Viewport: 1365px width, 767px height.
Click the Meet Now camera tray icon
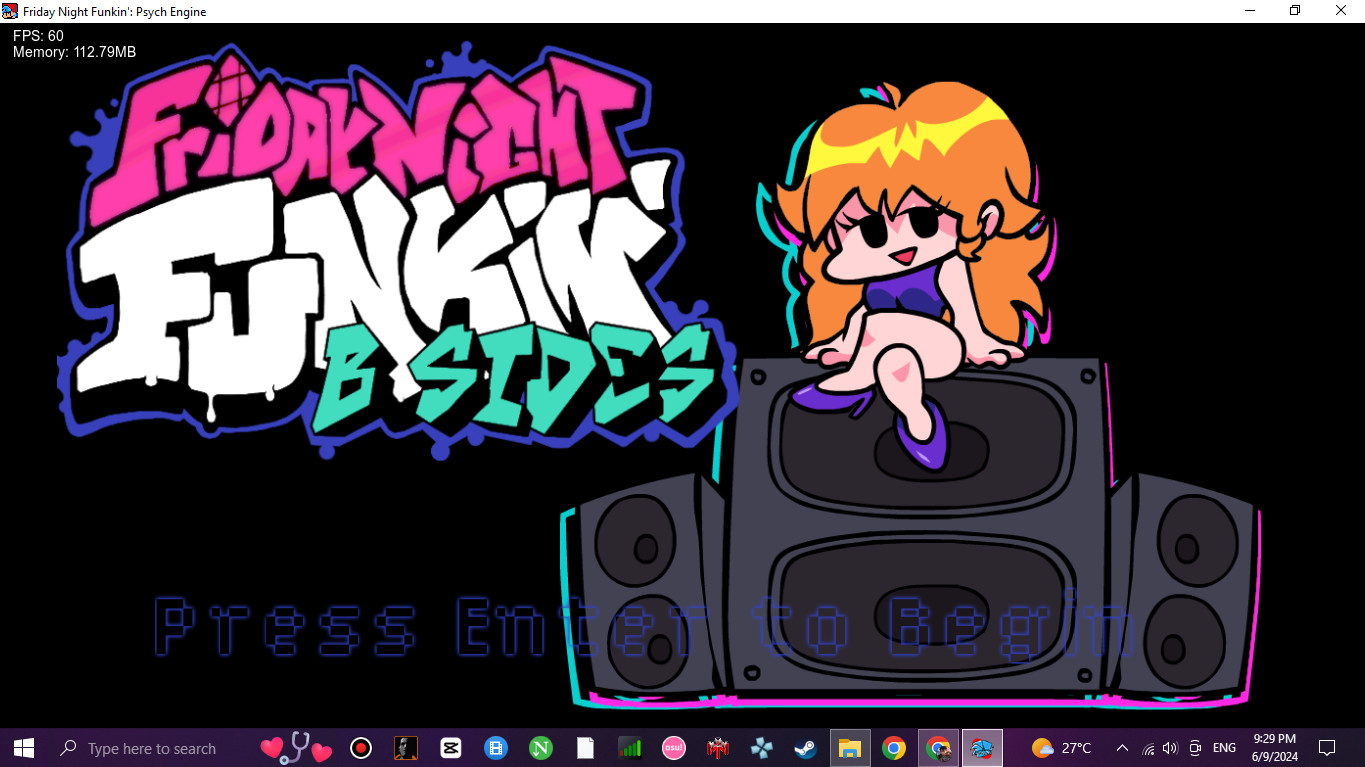tap(1194, 748)
